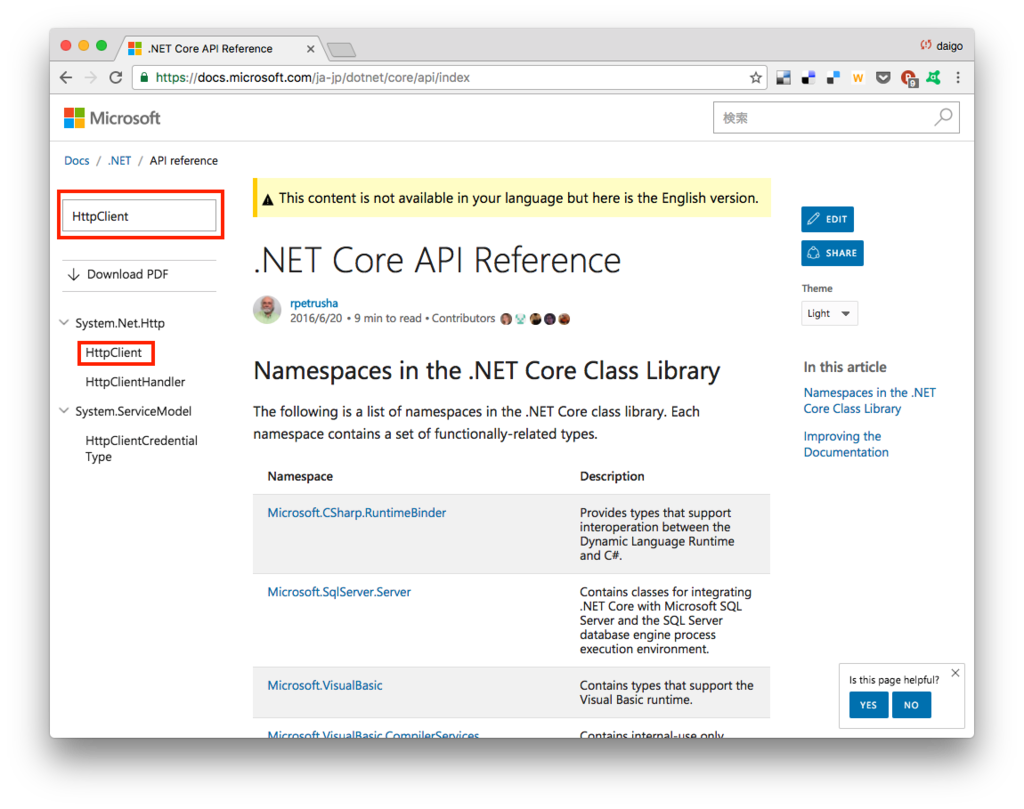Click the HttpClient filter input field
Screen dimensions: 1024x809
pos(139,216)
